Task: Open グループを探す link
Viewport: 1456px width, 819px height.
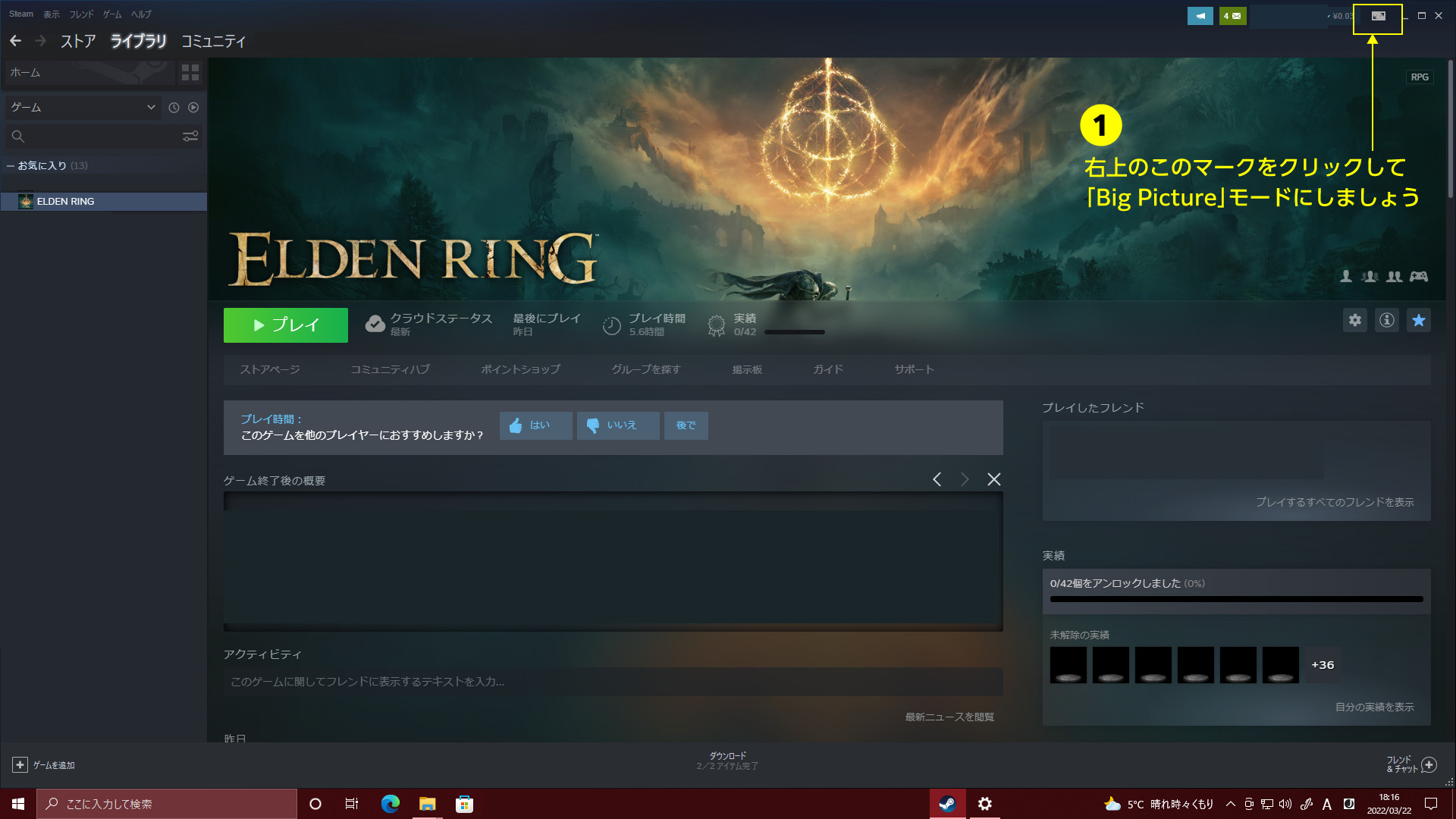Action: pos(646,369)
